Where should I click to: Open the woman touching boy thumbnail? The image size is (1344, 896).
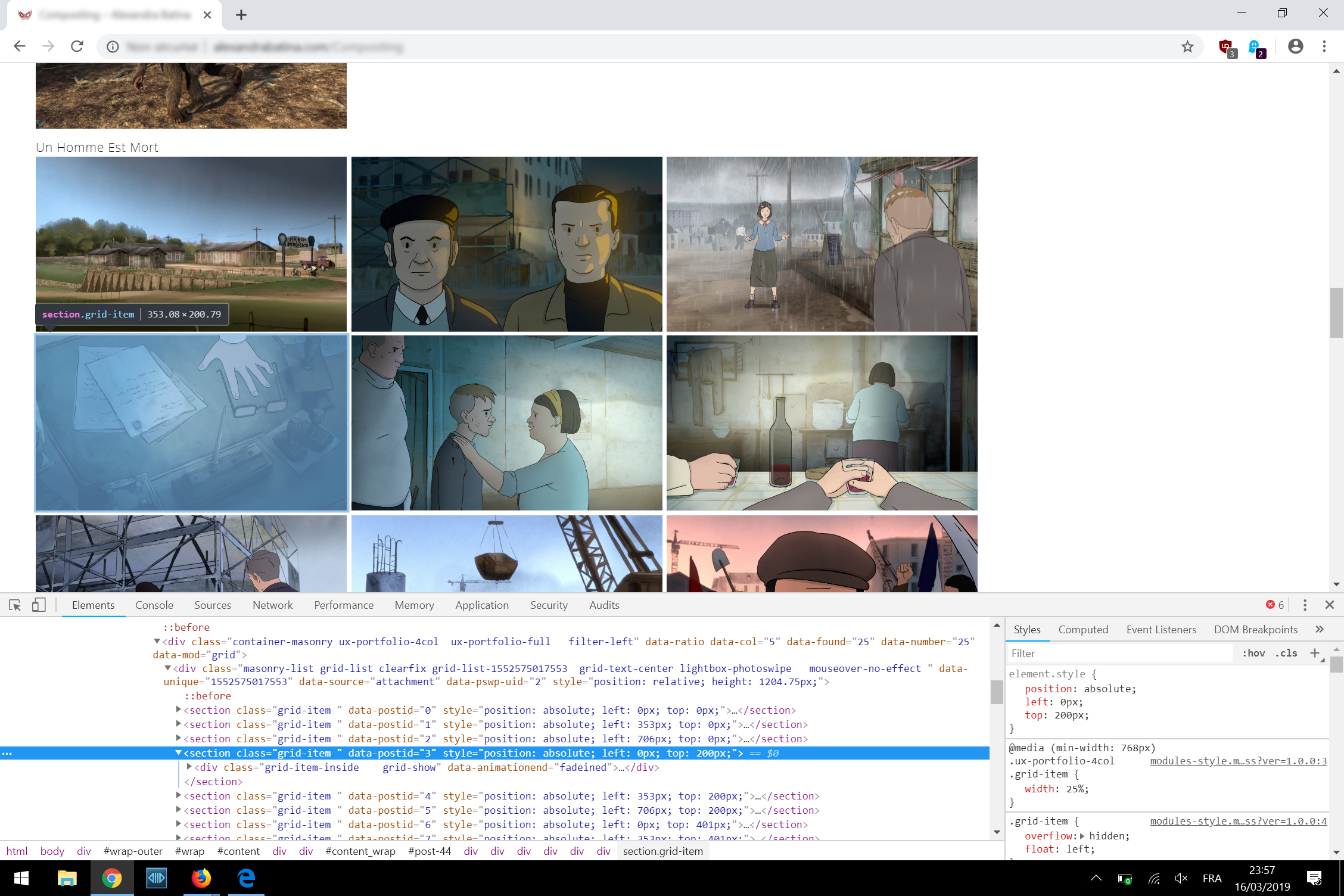click(x=506, y=422)
